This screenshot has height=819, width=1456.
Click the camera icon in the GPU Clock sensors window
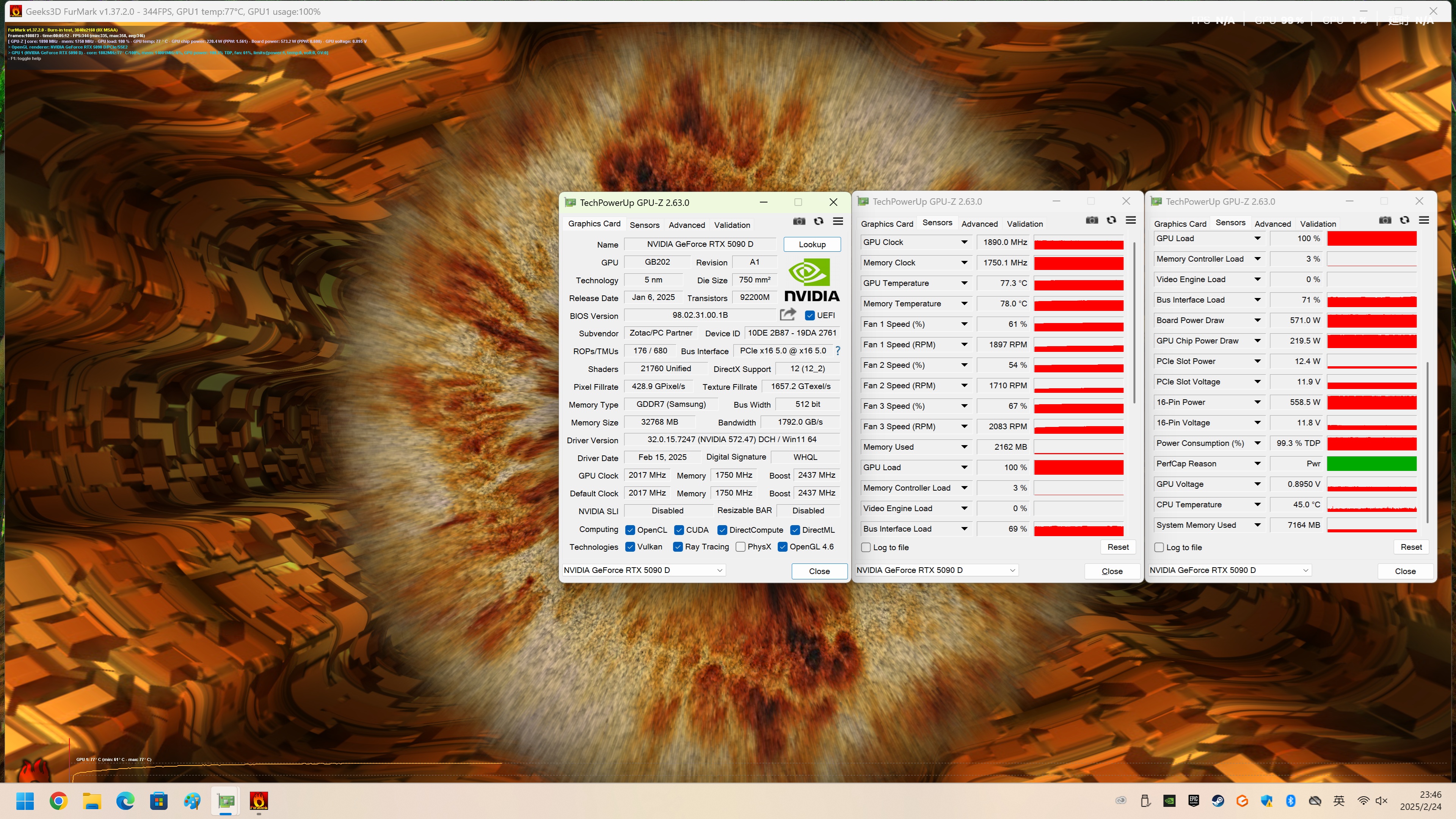coord(1092,220)
